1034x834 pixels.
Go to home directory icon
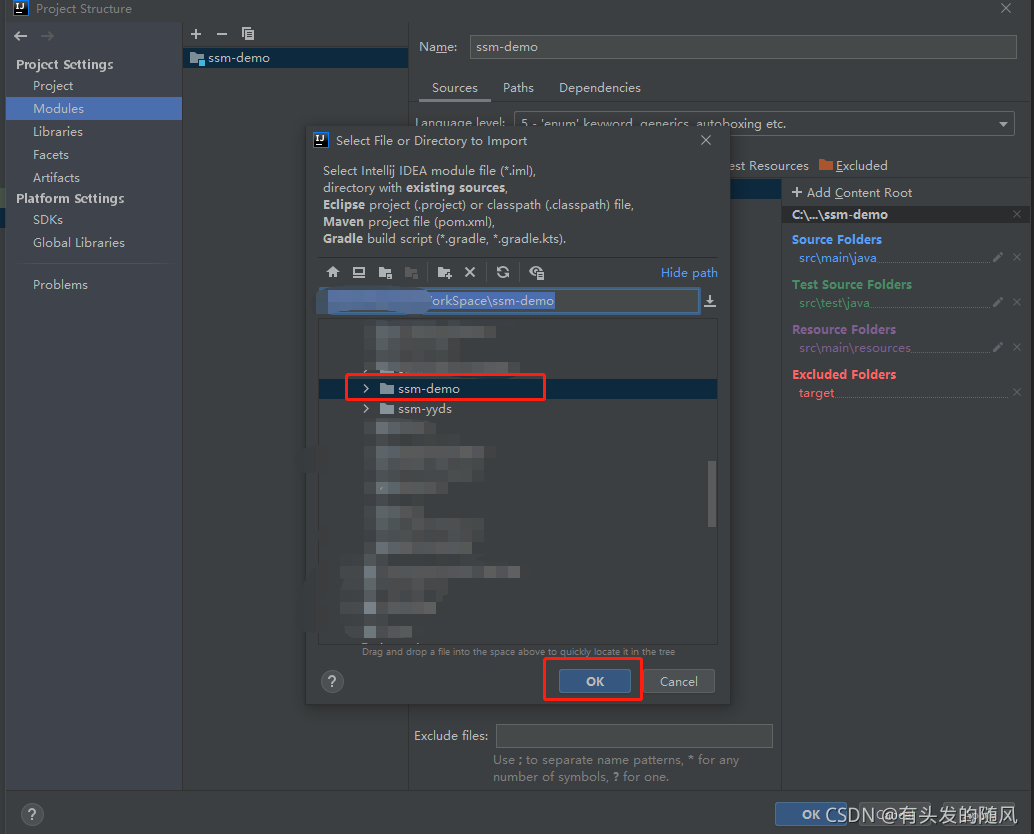coord(333,272)
